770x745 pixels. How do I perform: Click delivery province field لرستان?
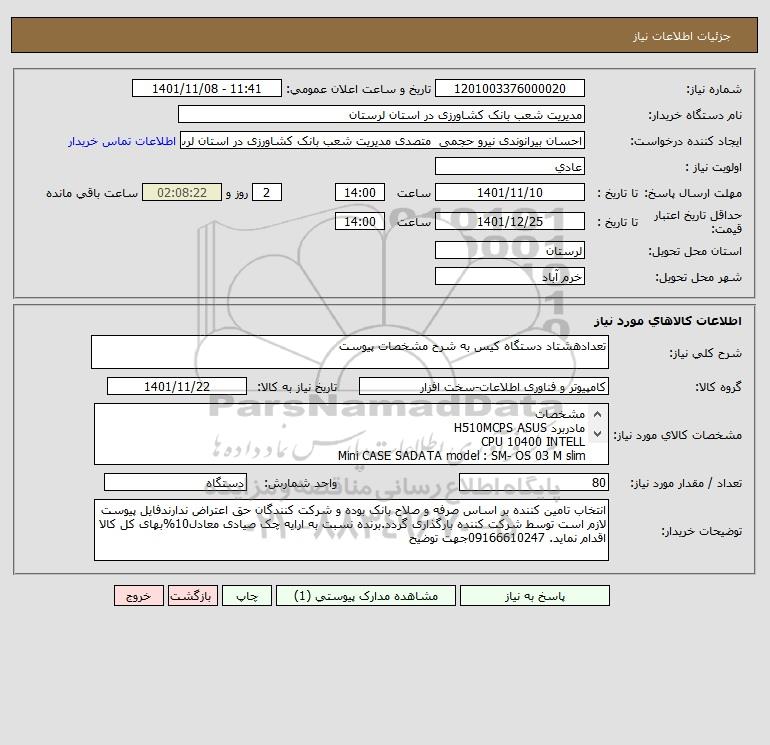[510, 250]
